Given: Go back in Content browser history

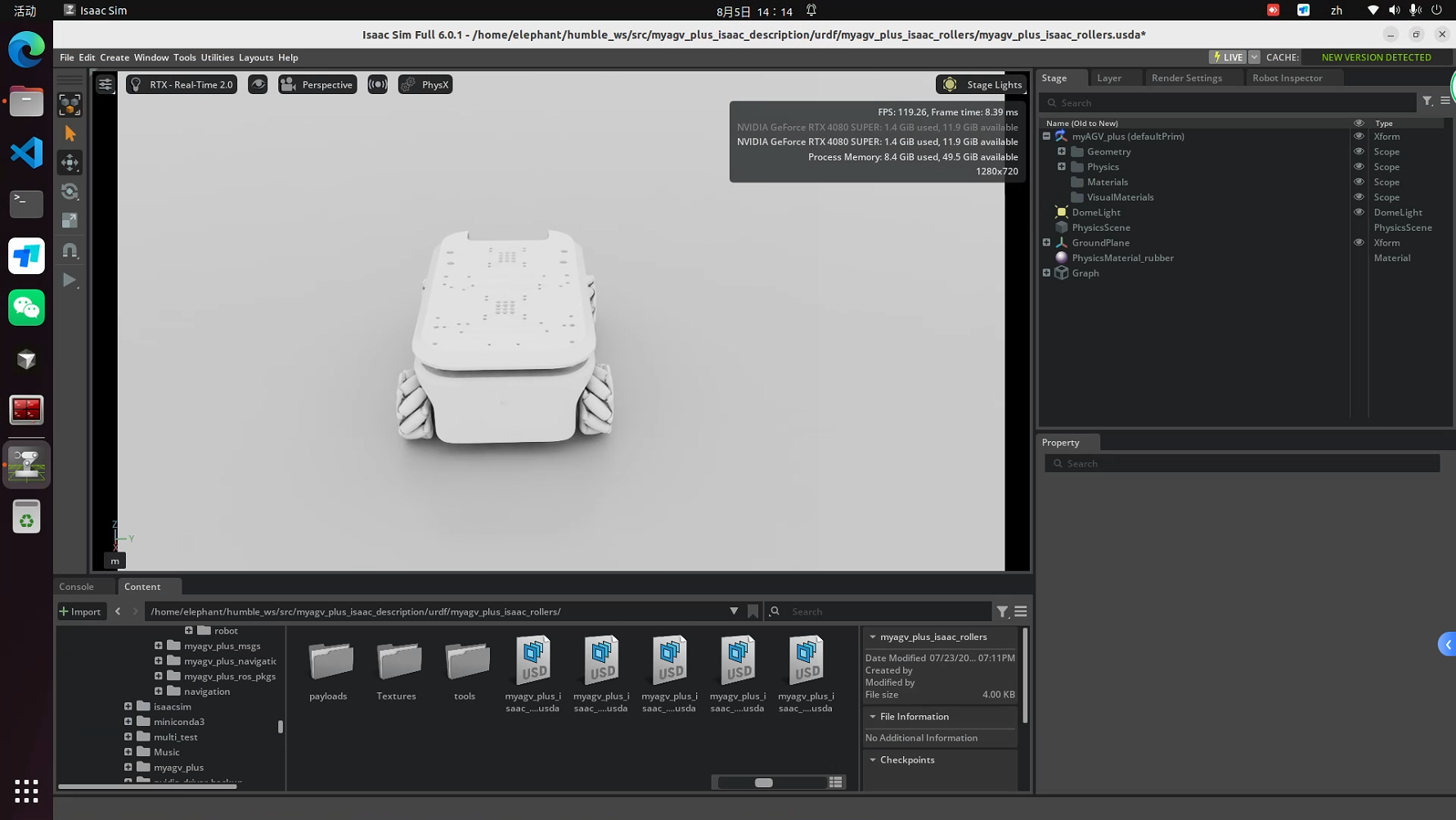Looking at the screenshot, I should tap(118, 611).
